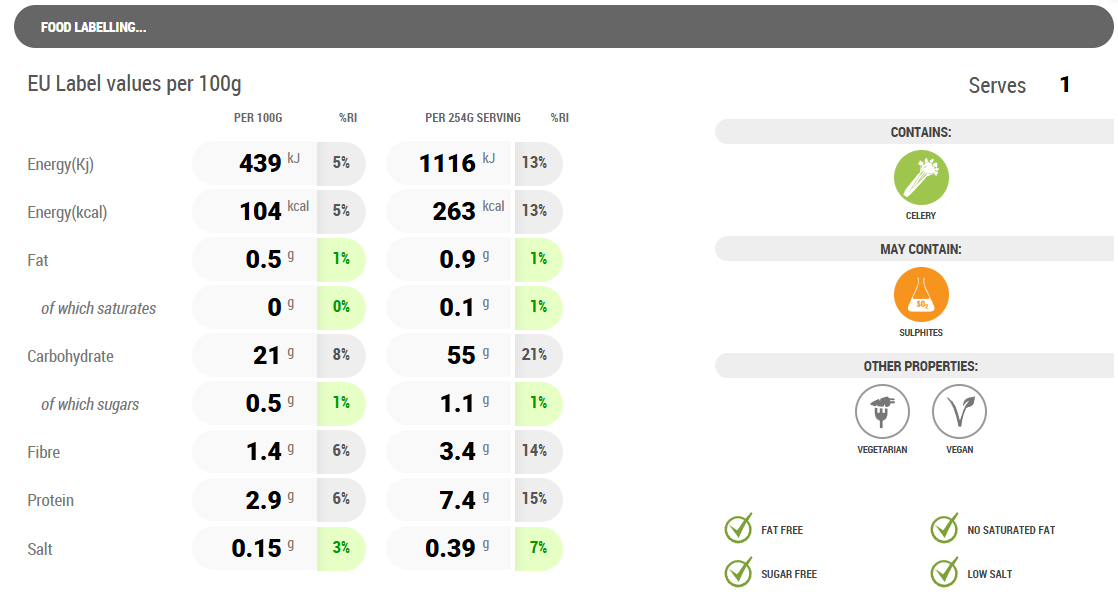The width and height of the screenshot is (1118, 613).
Task: Toggle the Sugar Free checkmark
Action: pyautogui.click(x=738, y=573)
